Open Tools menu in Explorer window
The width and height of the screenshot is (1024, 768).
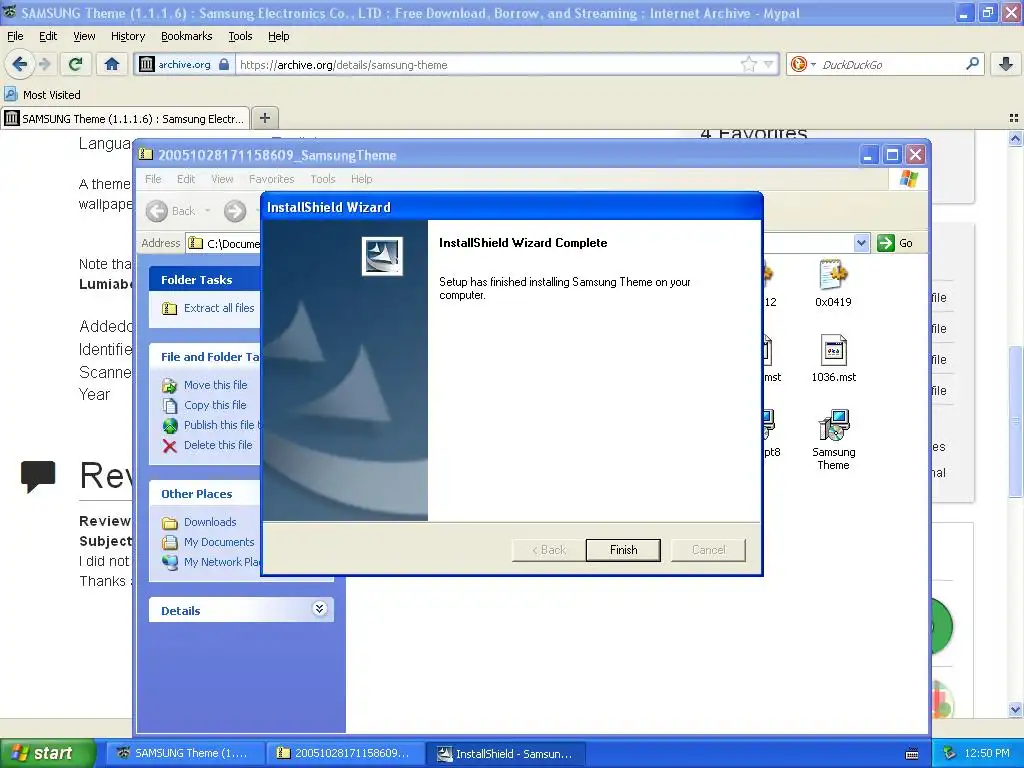[x=323, y=179]
